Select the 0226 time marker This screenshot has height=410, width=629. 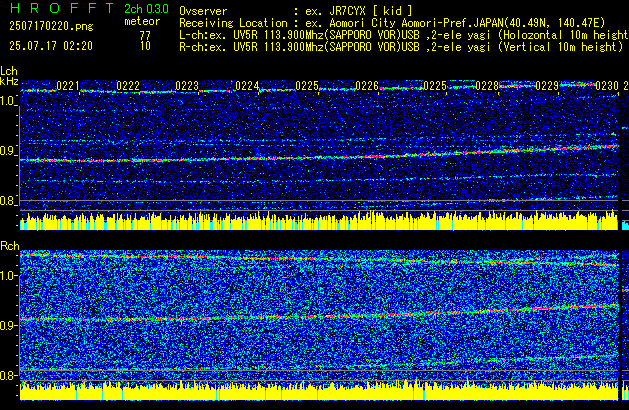367,86
